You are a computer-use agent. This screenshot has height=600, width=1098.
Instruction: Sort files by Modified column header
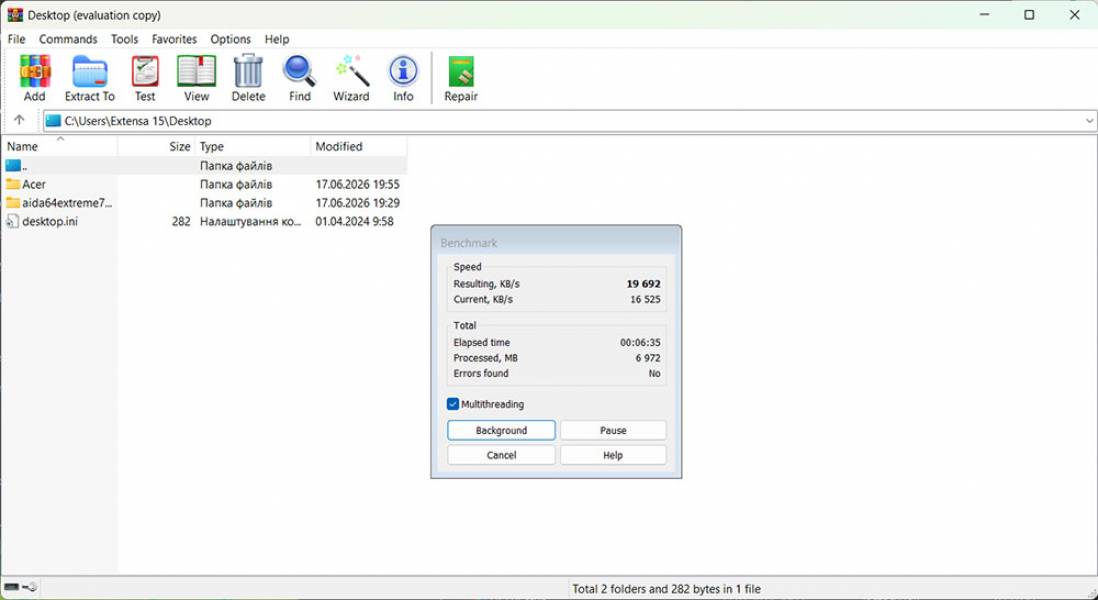click(359, 146)
